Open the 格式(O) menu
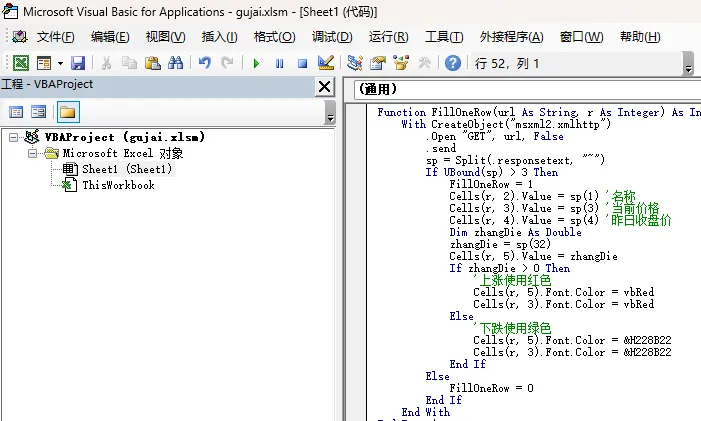The height and width of the screenshot is (421, 701). 274,37
